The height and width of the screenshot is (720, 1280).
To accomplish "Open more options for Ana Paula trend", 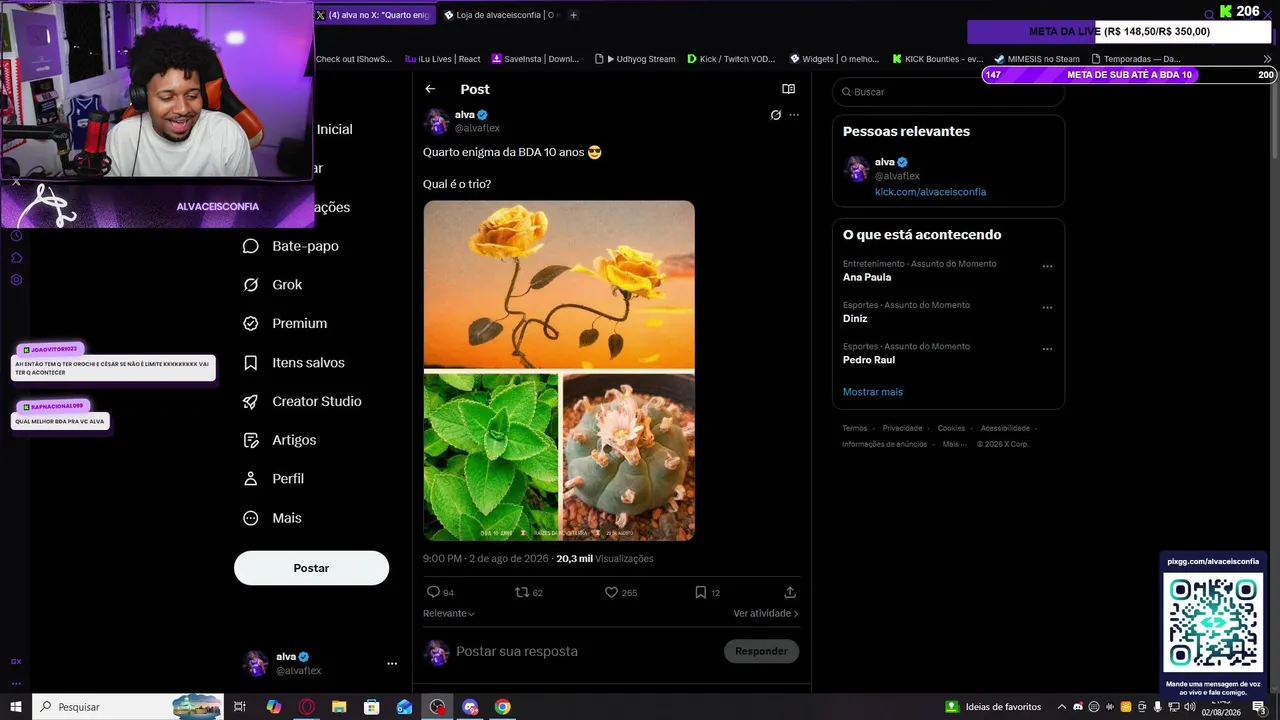I will click(1047, 266).
